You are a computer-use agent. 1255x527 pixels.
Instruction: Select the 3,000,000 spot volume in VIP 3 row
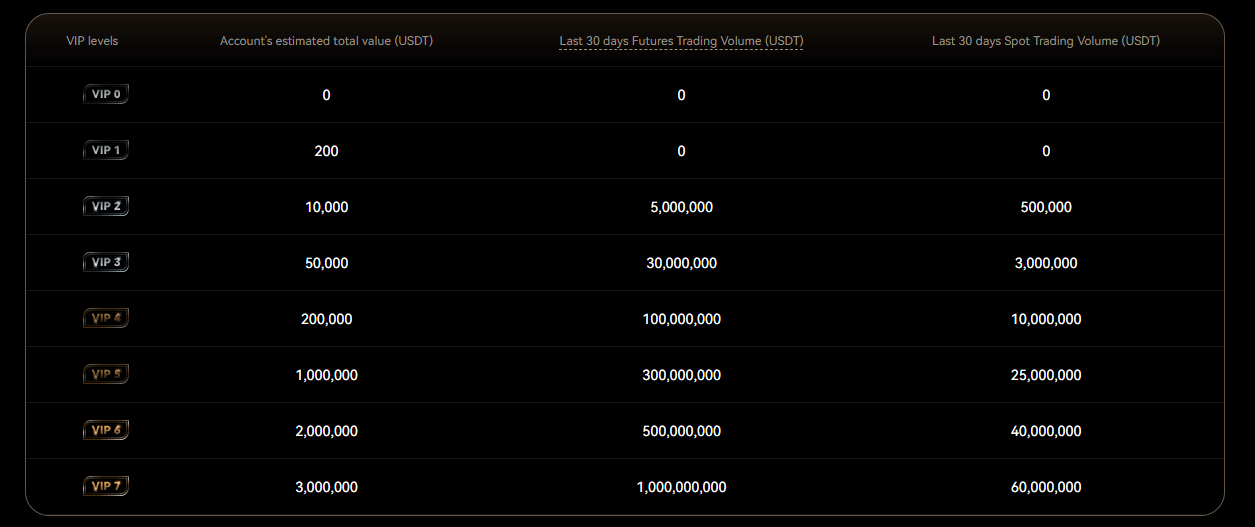tap(1046, 263)
